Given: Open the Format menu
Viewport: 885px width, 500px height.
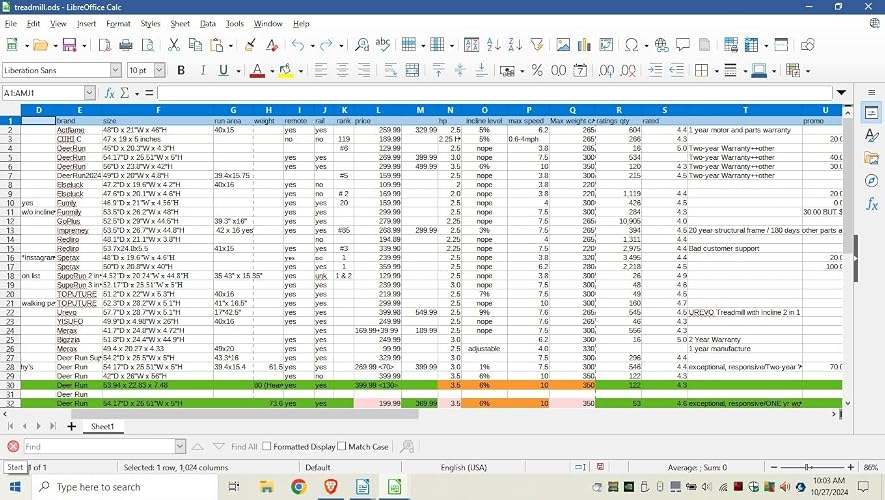Looking at the screenshot, I should point(118,24).
